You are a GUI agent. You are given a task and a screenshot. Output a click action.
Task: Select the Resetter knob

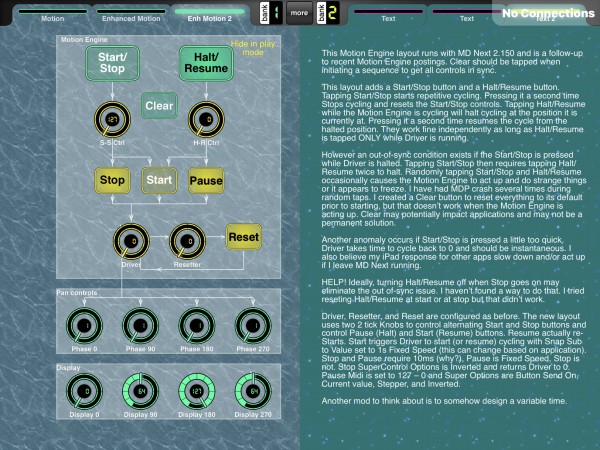click(x=188, y=241)
